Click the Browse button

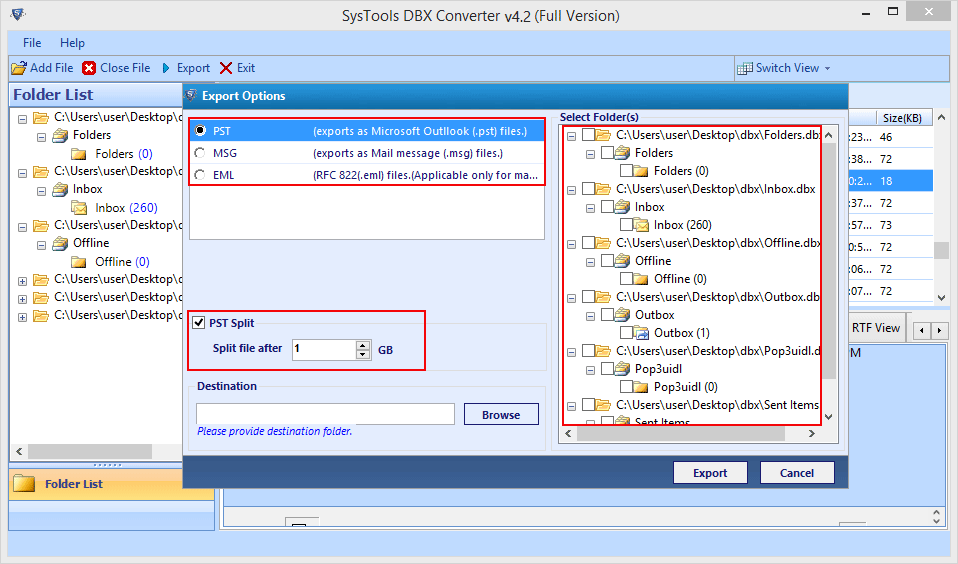(x=501, y=414)
